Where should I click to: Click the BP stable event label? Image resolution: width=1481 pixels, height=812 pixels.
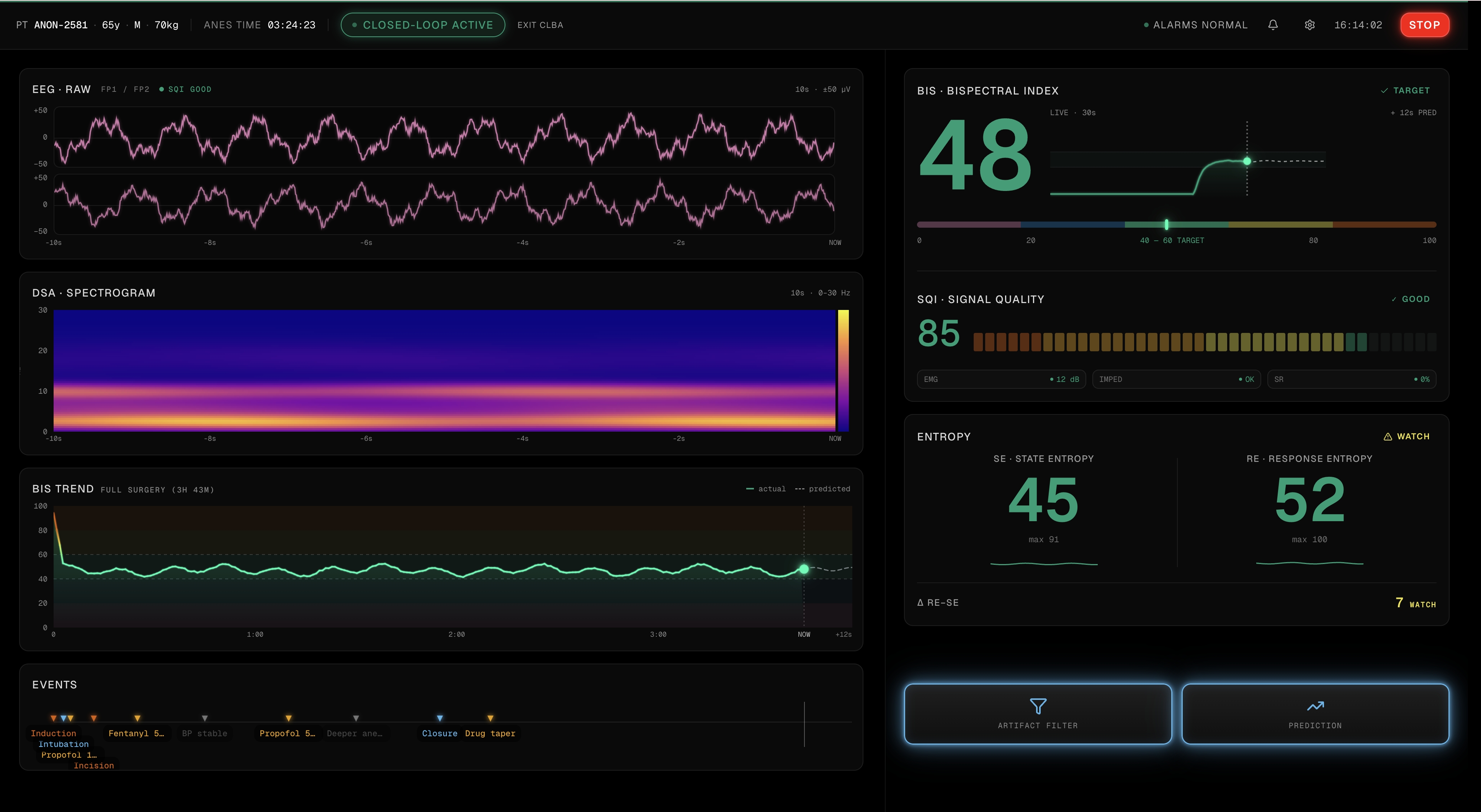click(205, 733)
